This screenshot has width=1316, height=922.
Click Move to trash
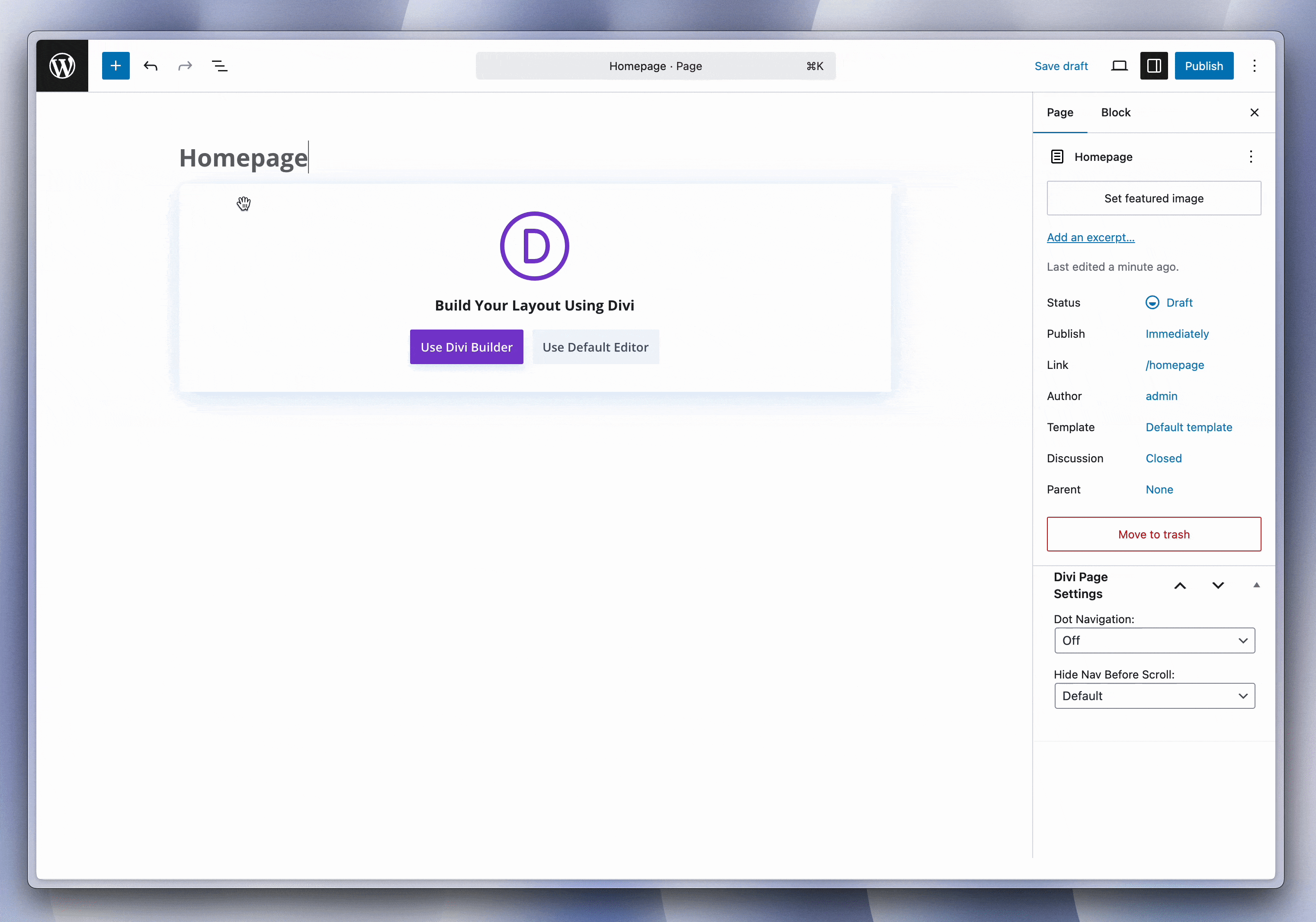(1154, 534)
